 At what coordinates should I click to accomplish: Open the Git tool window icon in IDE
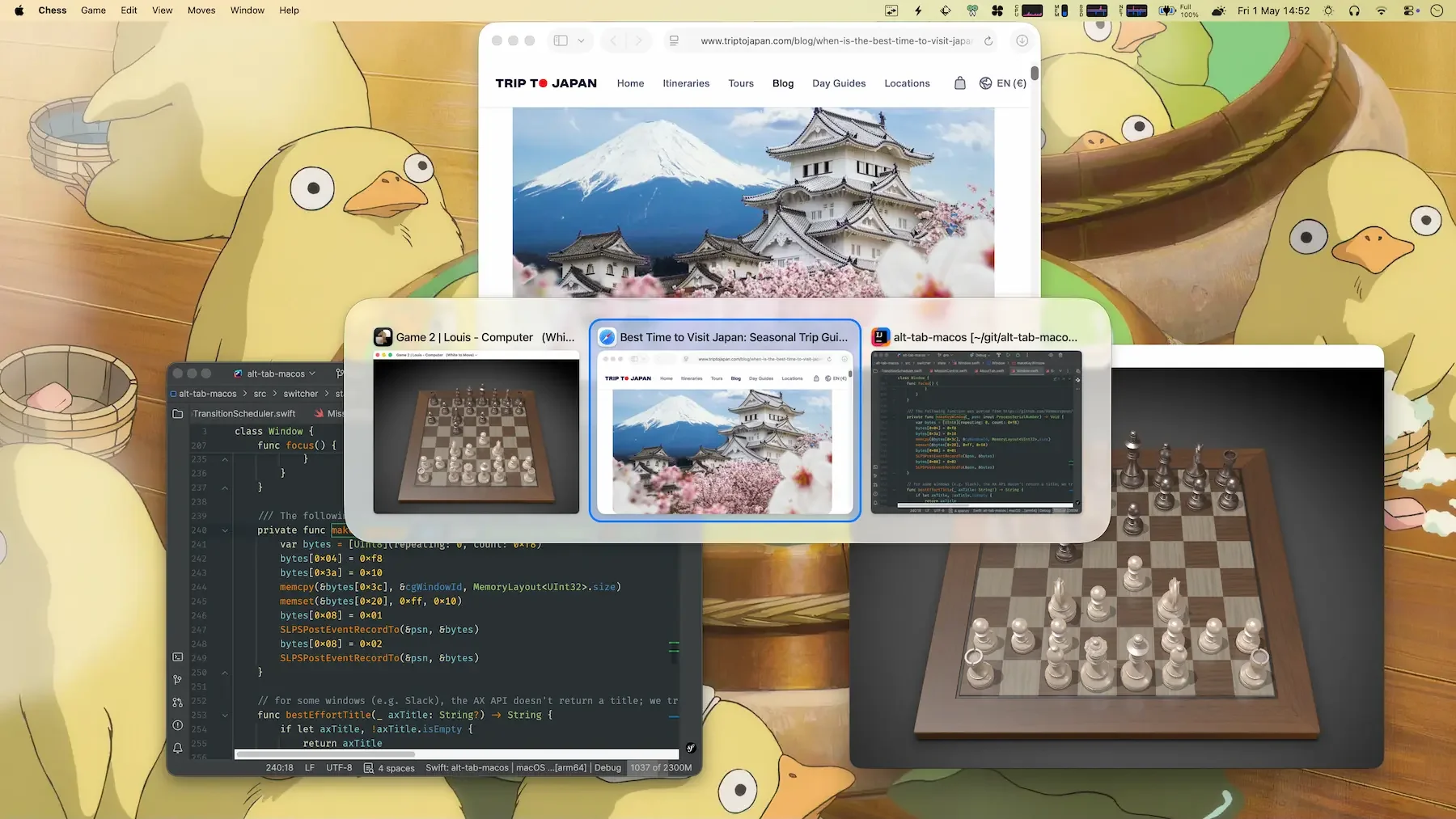point(178,680)
